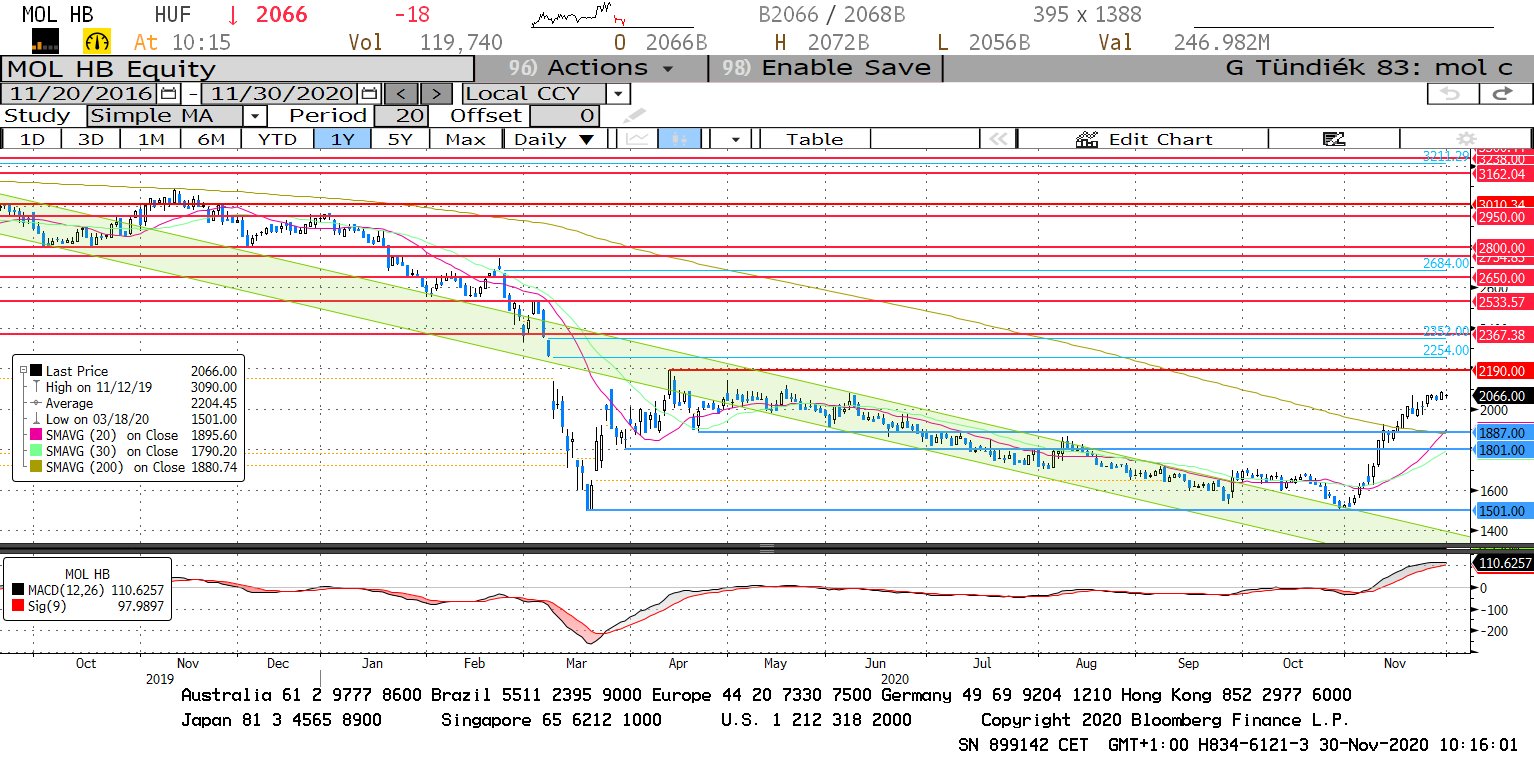Image resolution: width=1534 pixels, height=774 pixels.
Task: Click the chart title G Tündiék 83: mol c
Action: click(x=1369, y=68)
